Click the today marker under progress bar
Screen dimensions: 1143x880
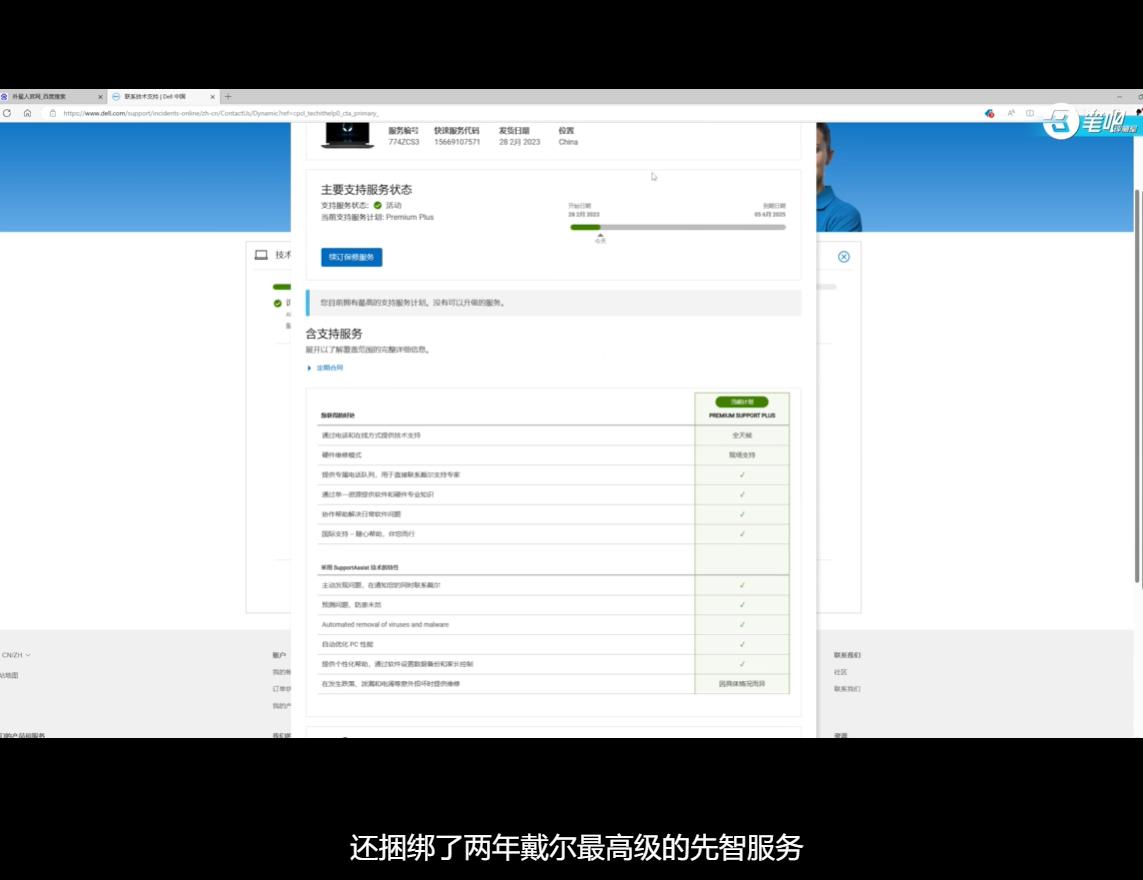pos(600,238)
